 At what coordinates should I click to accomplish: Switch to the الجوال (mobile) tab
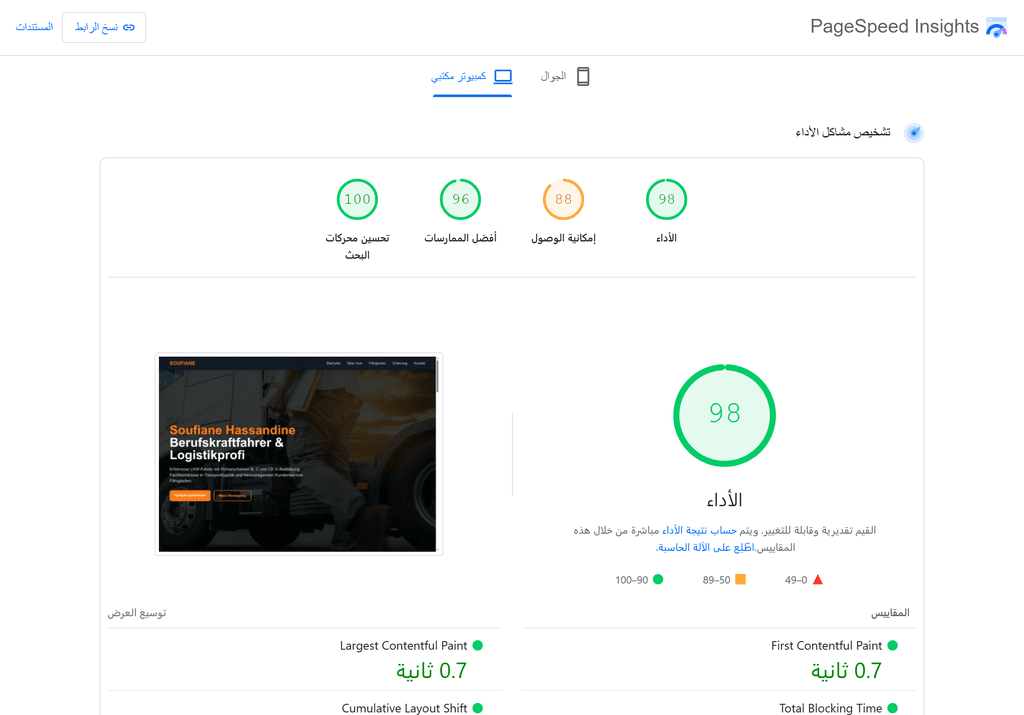click(x=565, y=76)
